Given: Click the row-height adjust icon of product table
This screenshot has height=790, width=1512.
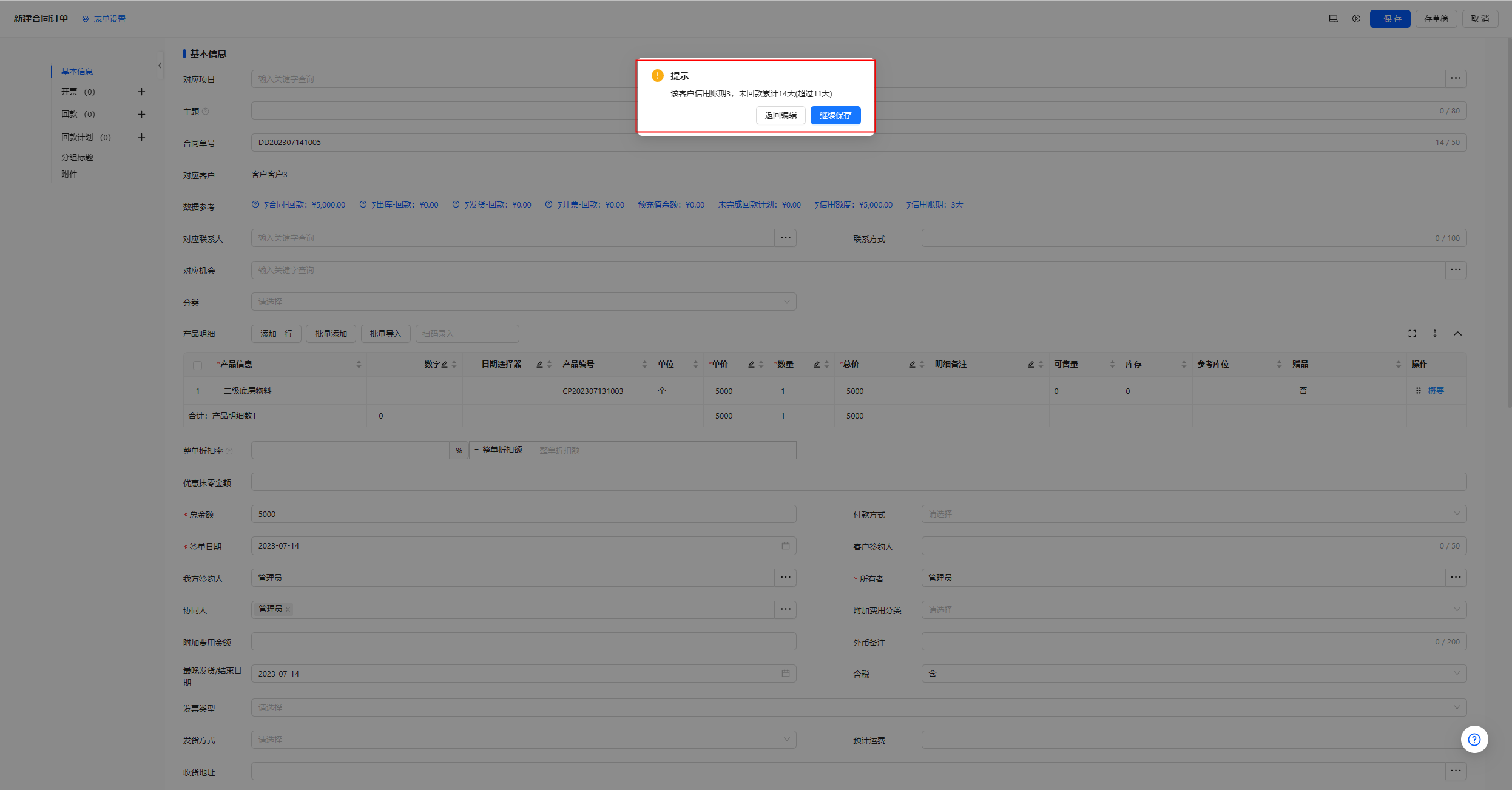Looking at the screenshot, I should [x=1435, y=334].
